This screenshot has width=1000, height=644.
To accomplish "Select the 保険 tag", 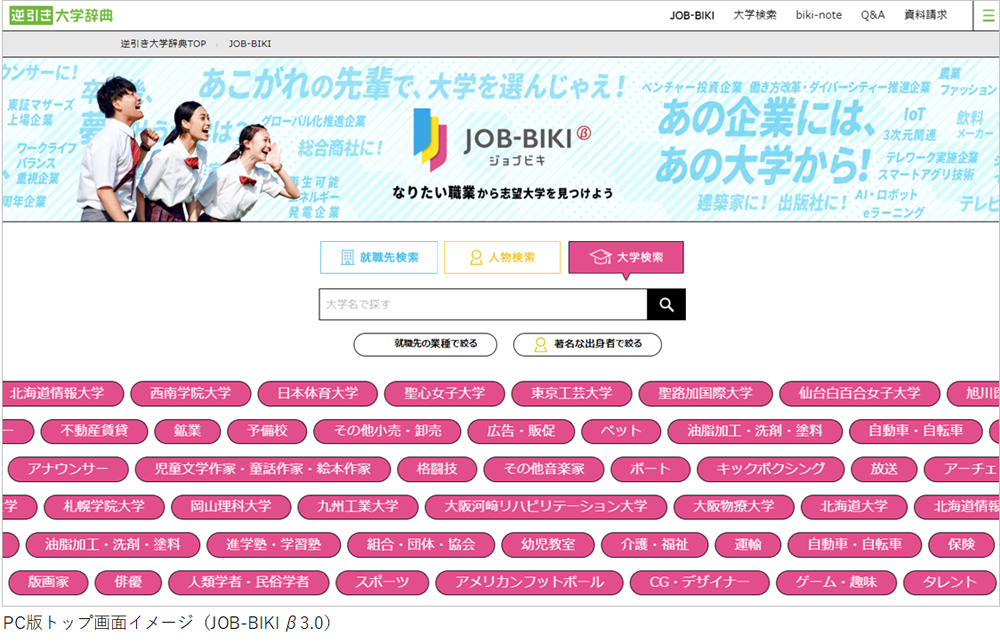I will [x=962, y=545].
